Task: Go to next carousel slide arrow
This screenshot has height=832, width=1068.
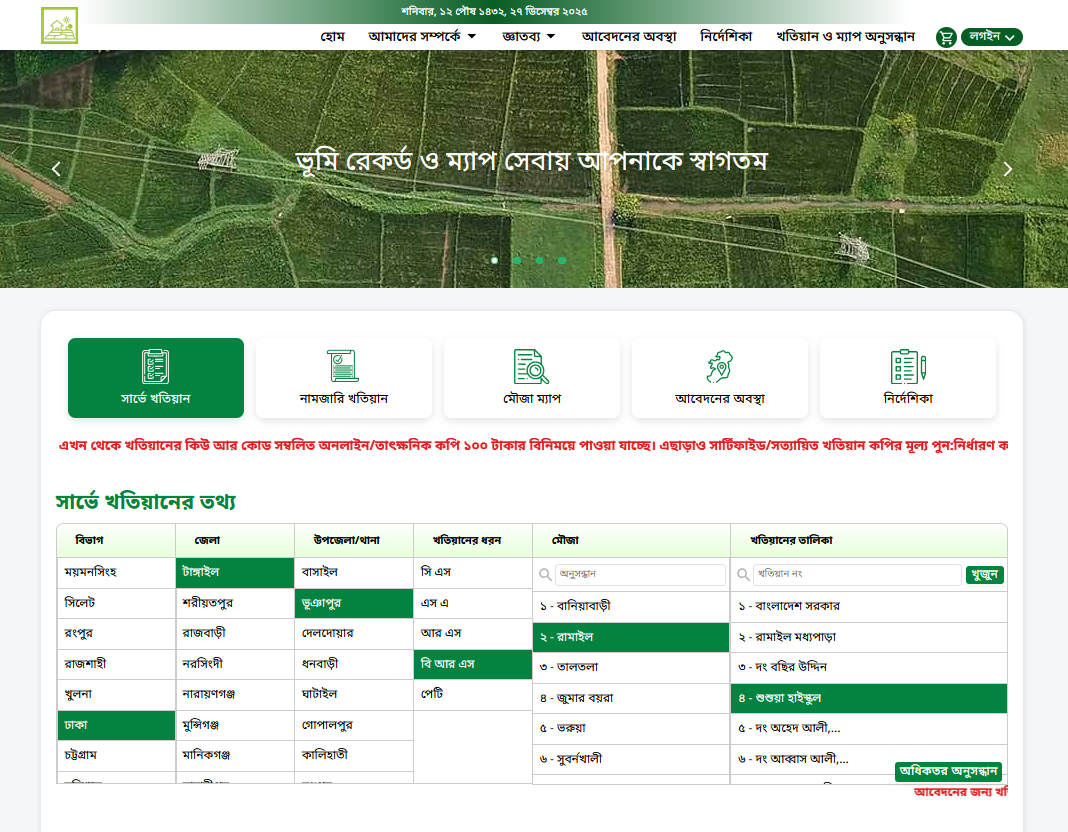Action: (1007, 169)
